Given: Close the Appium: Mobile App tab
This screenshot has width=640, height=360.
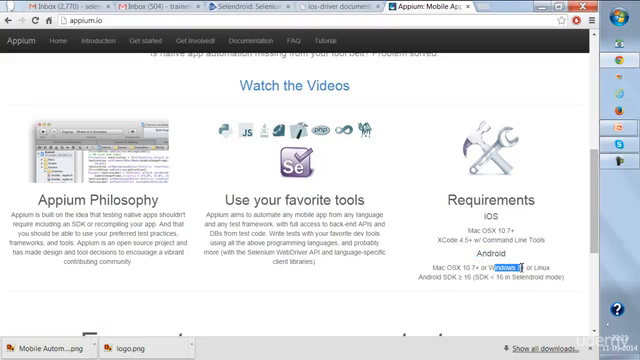Looking at the screenshot, I should click(468, 7).
